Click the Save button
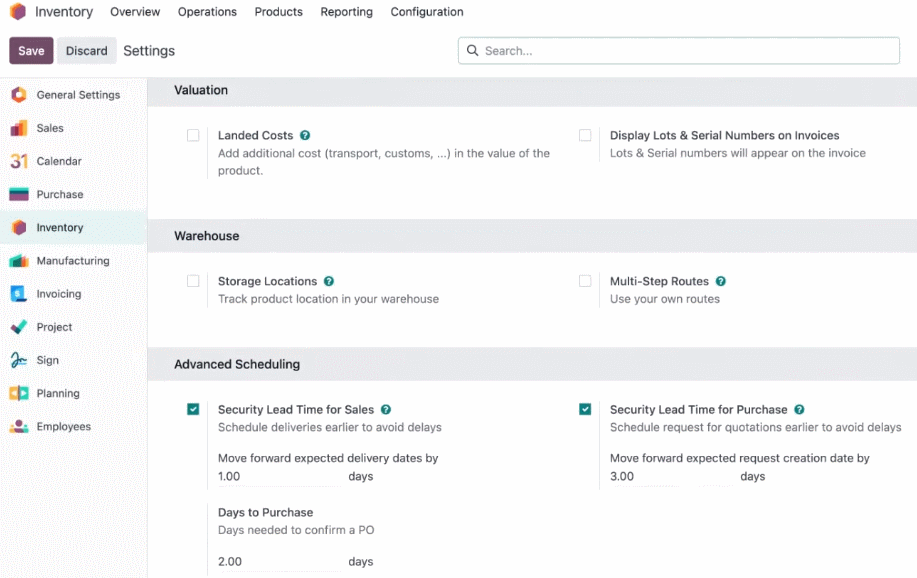Screen dimensions: 917x578 pos(31,51)
